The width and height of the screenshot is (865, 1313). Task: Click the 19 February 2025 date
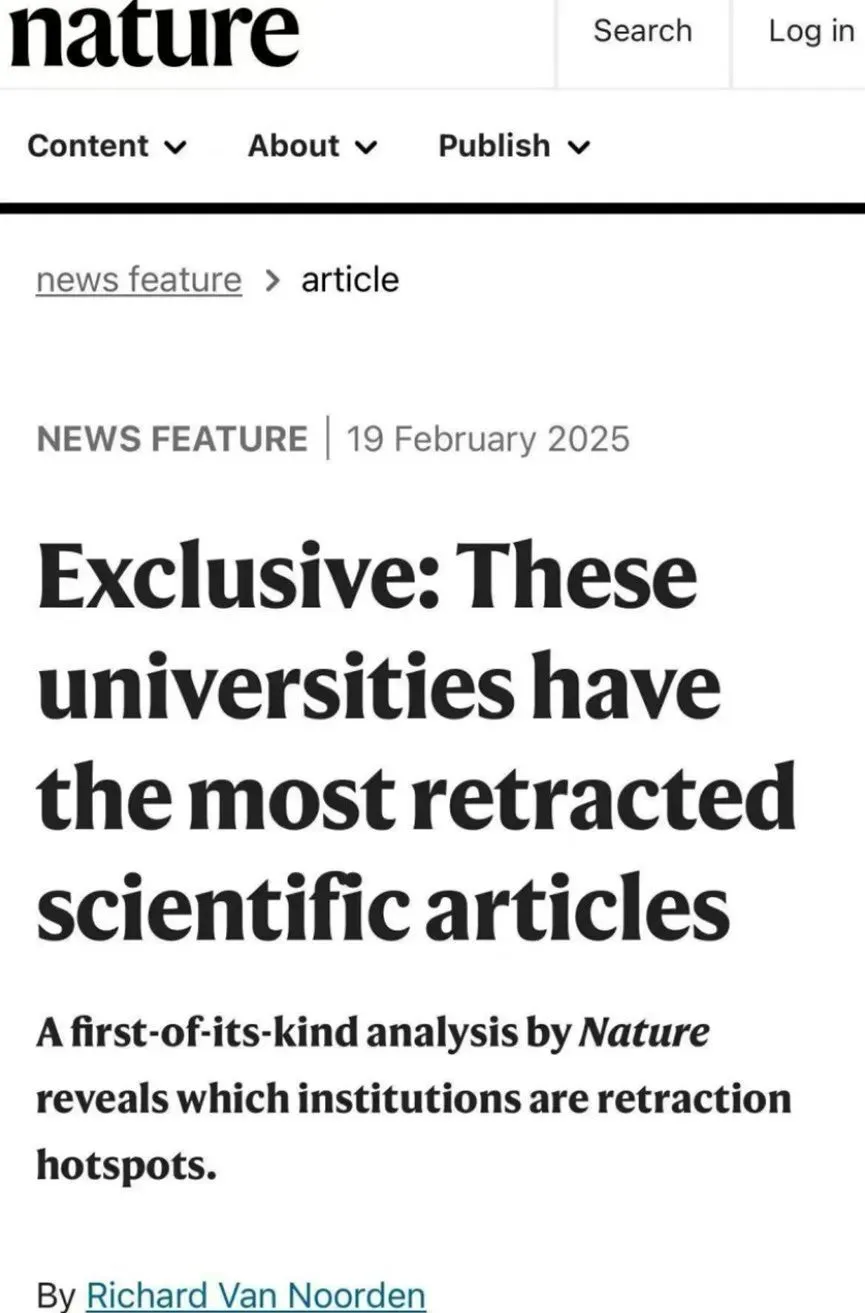click(x=488, y=439)
